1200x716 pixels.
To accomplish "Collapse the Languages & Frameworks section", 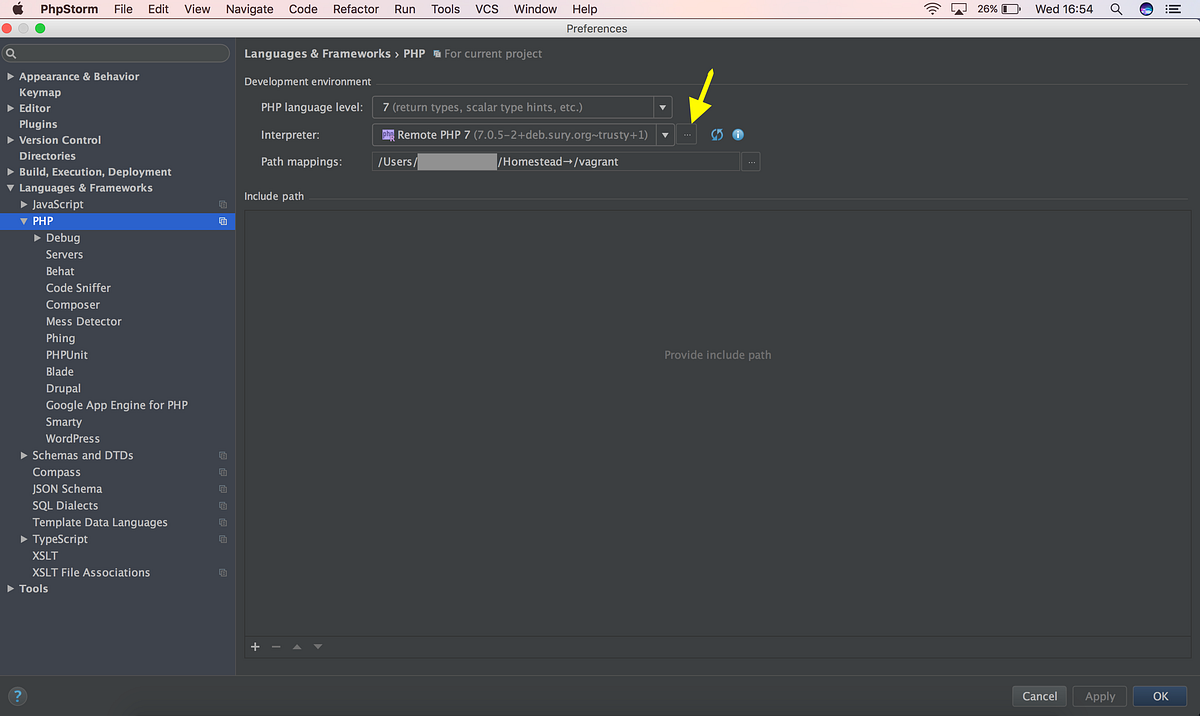I will coord(10,187).
